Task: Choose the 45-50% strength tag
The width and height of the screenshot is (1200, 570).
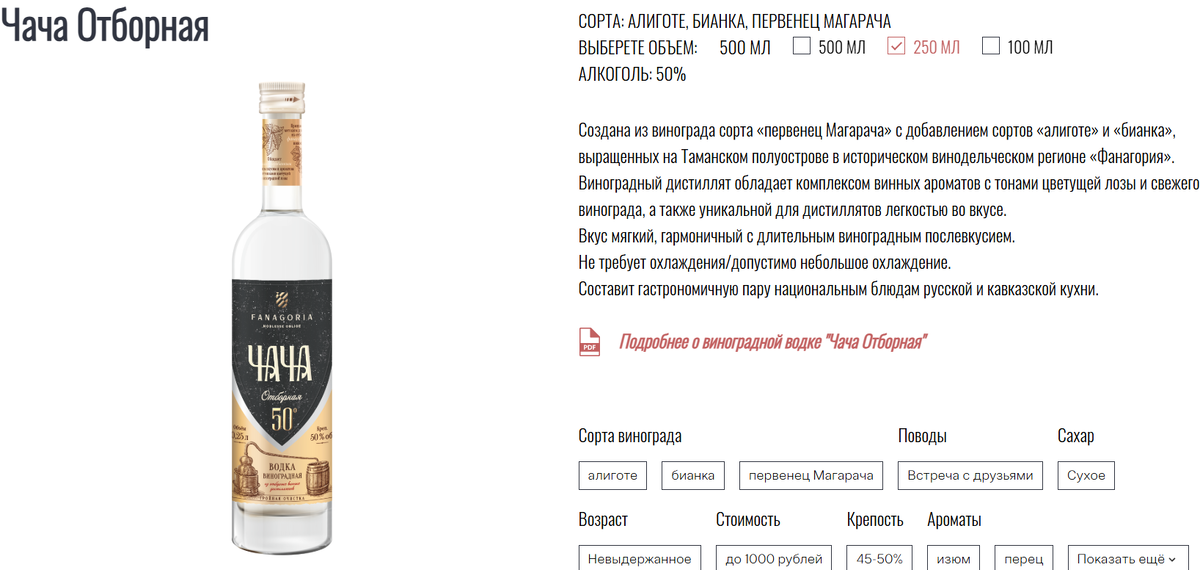Action: 880,559
